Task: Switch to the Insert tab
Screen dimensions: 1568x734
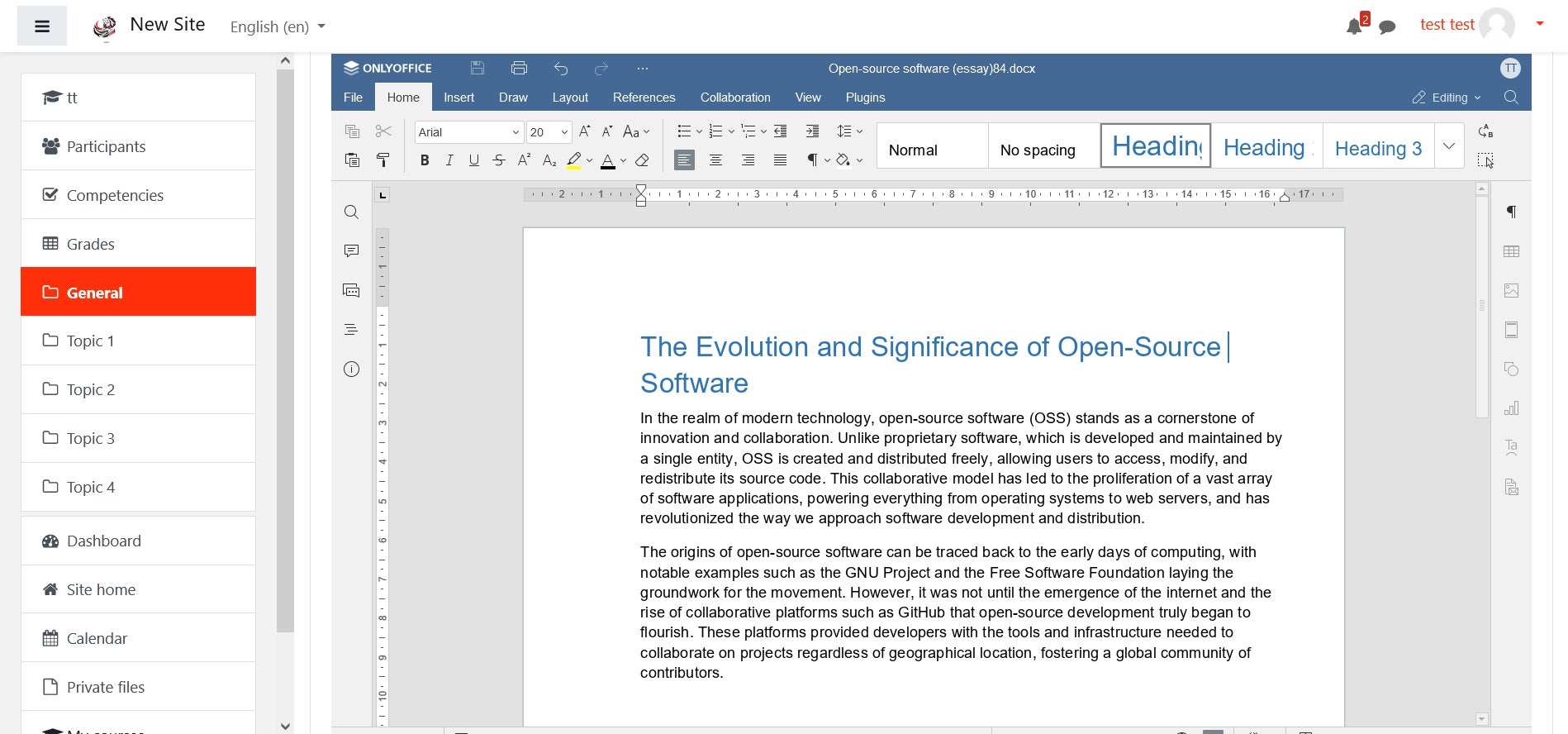Action: click(x=459, y=98)
